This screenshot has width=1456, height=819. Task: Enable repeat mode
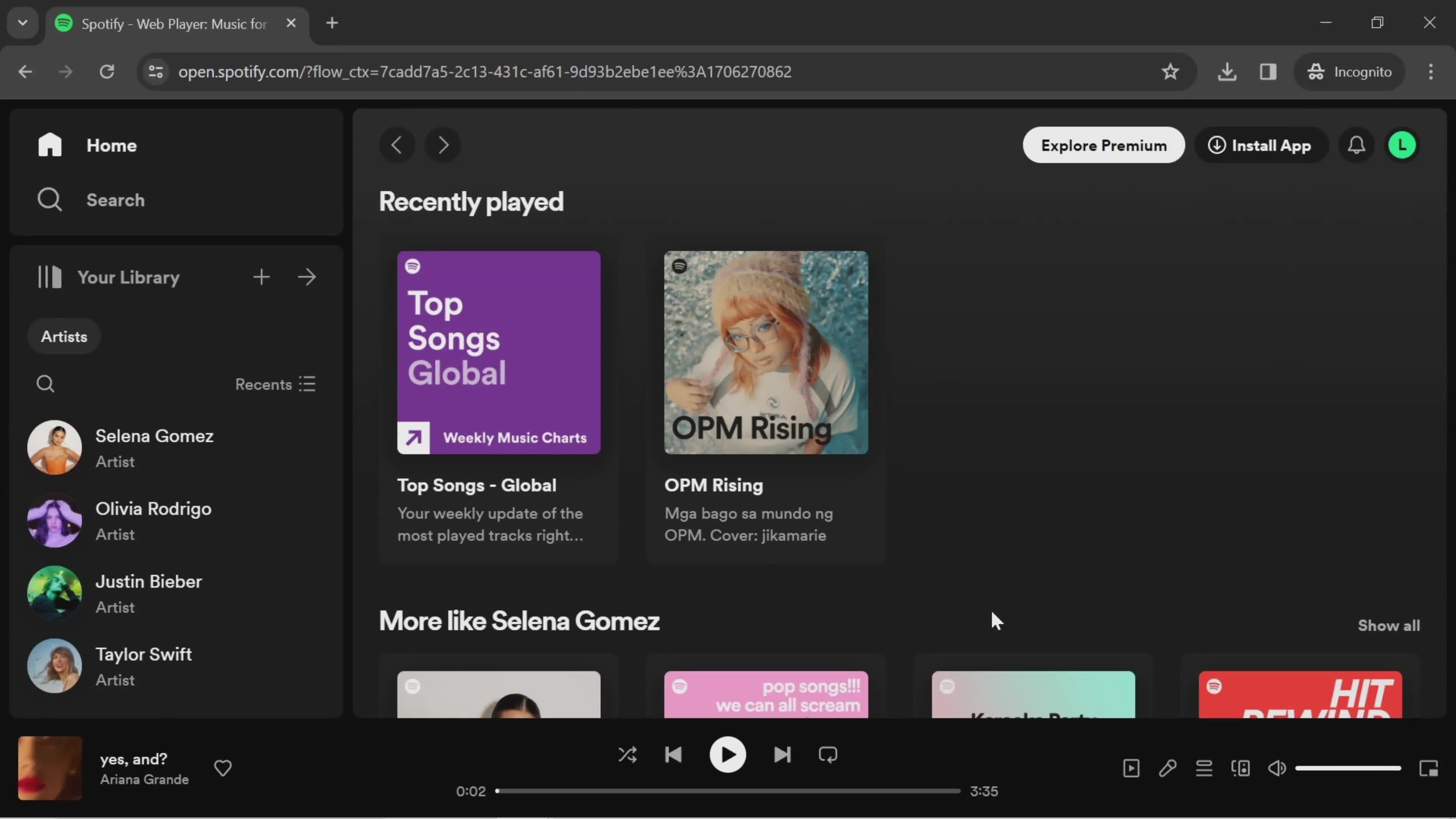(828, 755)
